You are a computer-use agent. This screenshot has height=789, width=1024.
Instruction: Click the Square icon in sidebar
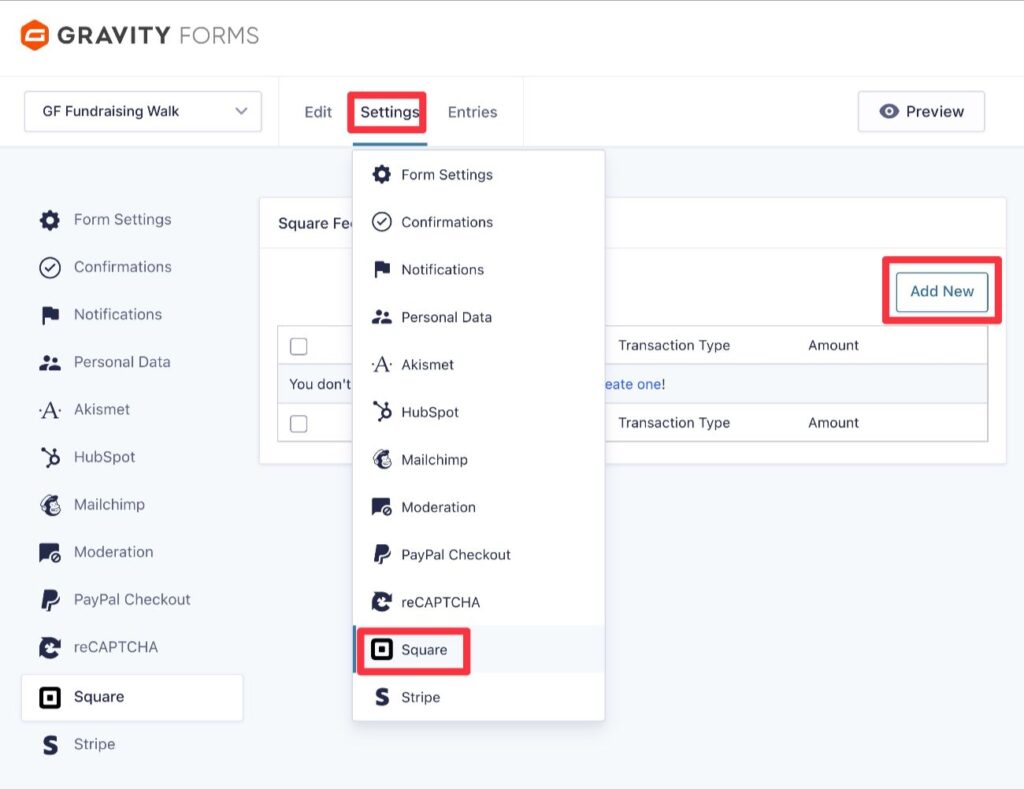pyautogui.click(x=50, y=698)
